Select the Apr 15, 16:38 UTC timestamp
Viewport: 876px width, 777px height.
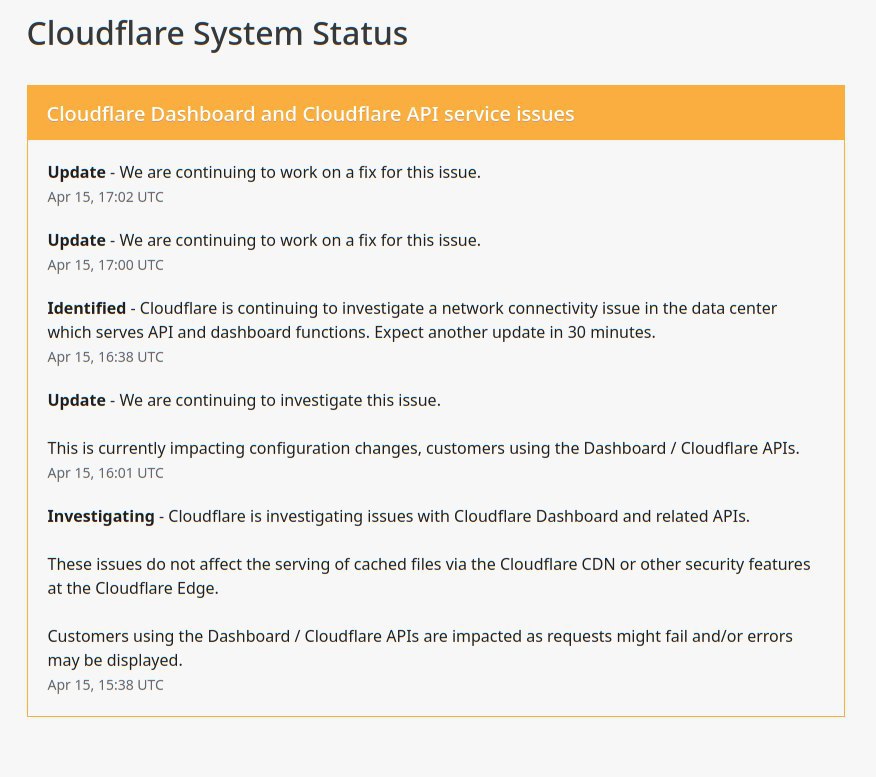106,357
